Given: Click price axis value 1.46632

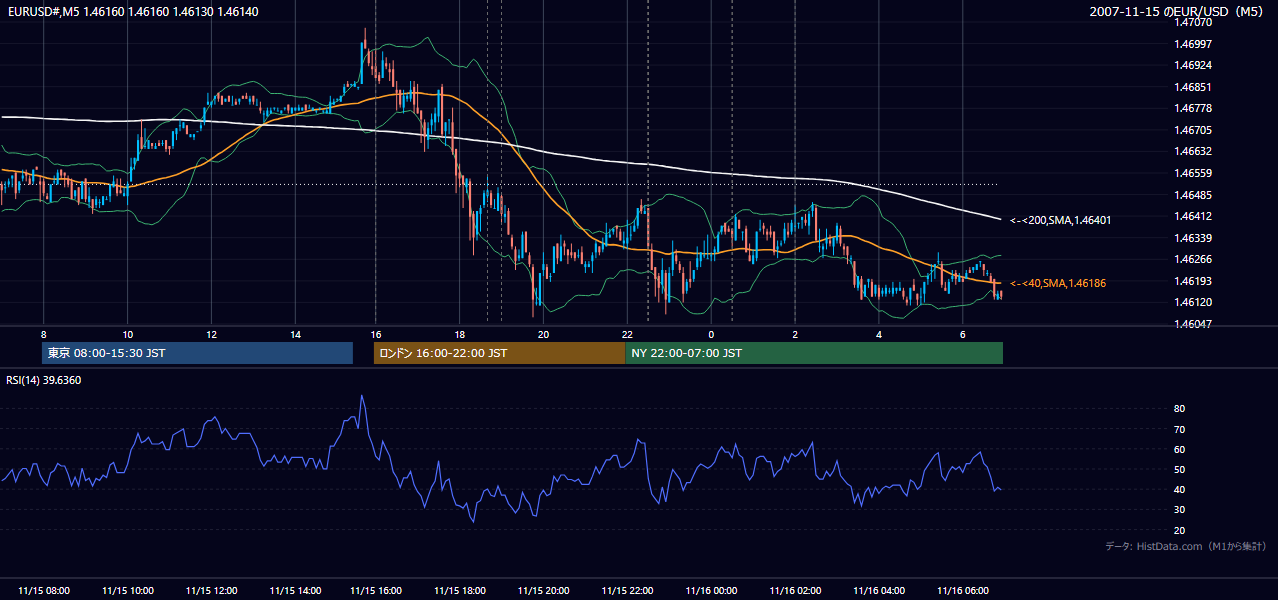Looking at the screenshot, I should point(1192,151).
